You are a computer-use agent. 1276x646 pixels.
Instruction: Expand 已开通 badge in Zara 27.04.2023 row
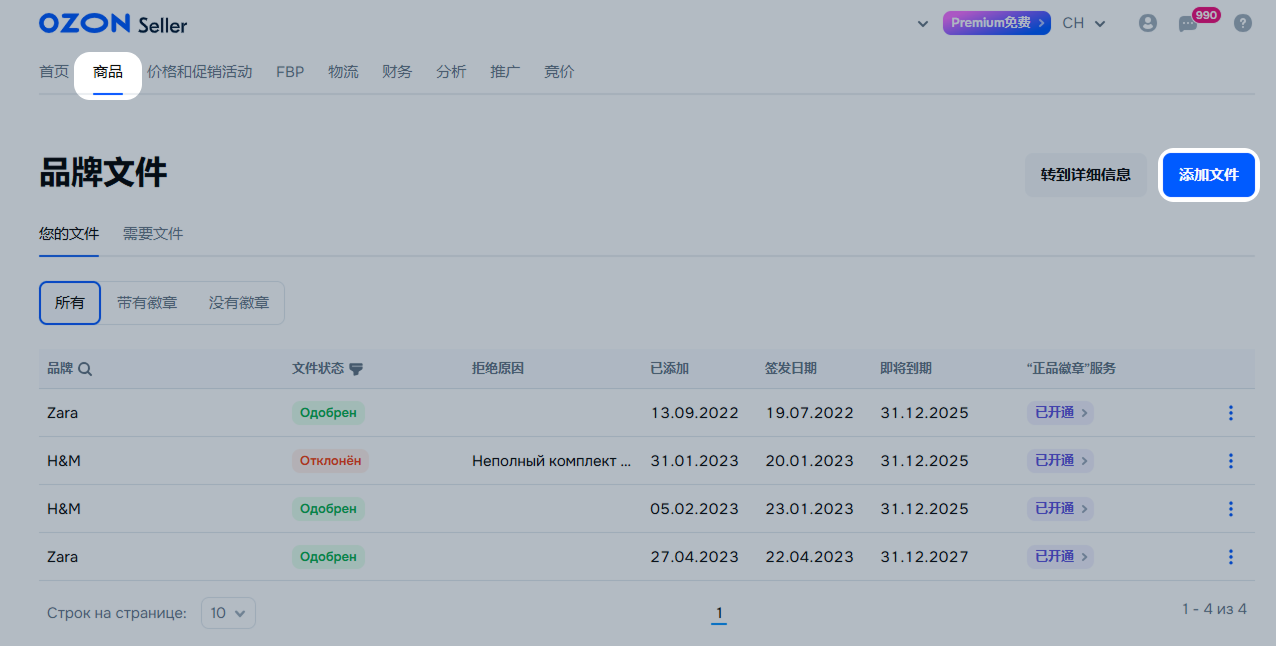pyautogui.click(x=1060, y=556)
